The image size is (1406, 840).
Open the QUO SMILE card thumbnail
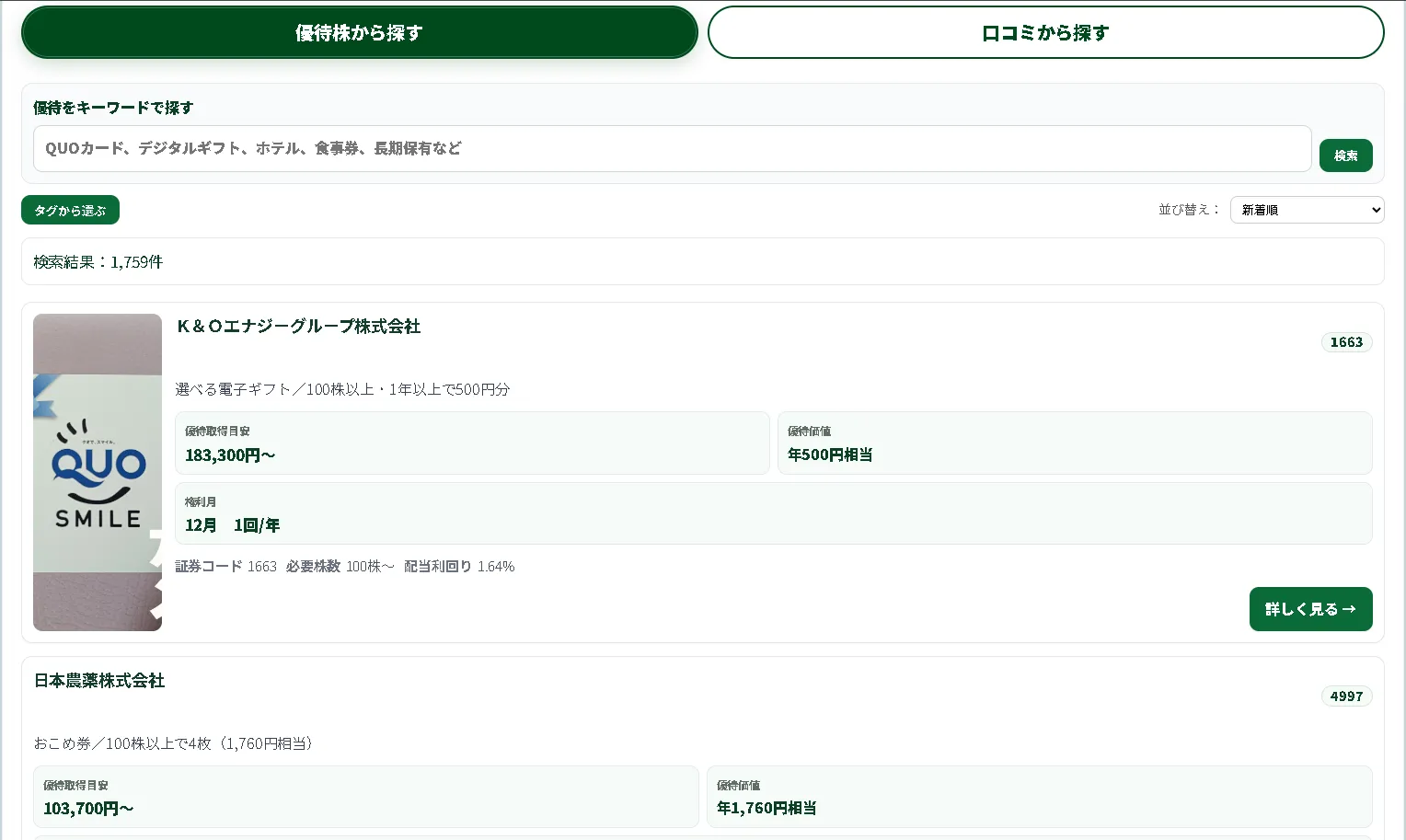point(98,472)
